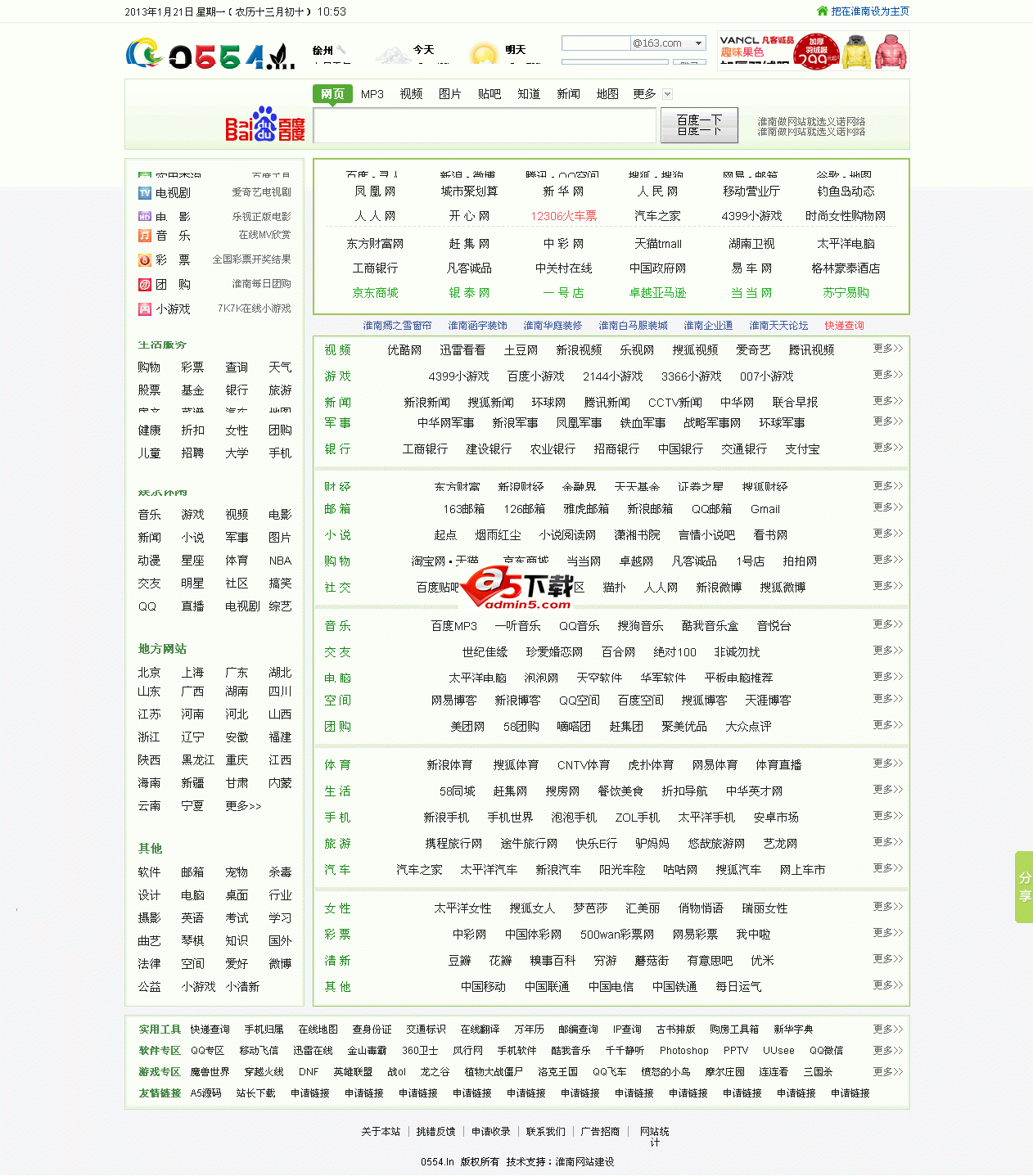1033x1176 pixels.
Task: Switch to the MP3 search tab
Action: [372, 93]
